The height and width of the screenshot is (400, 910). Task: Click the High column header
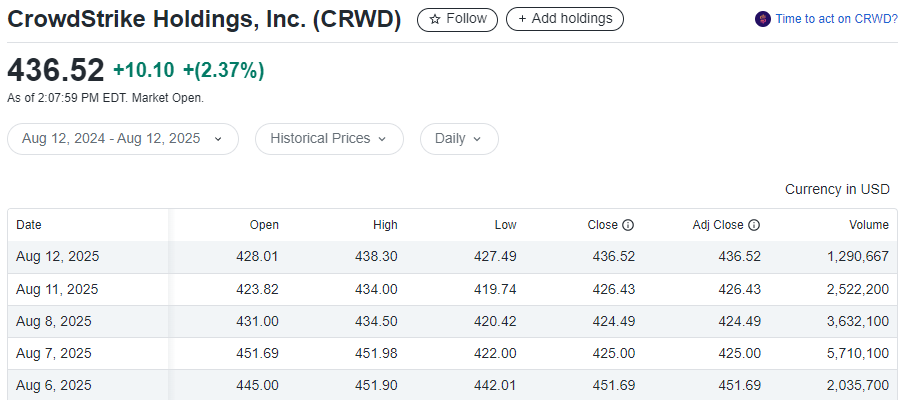tap(383, 225)
